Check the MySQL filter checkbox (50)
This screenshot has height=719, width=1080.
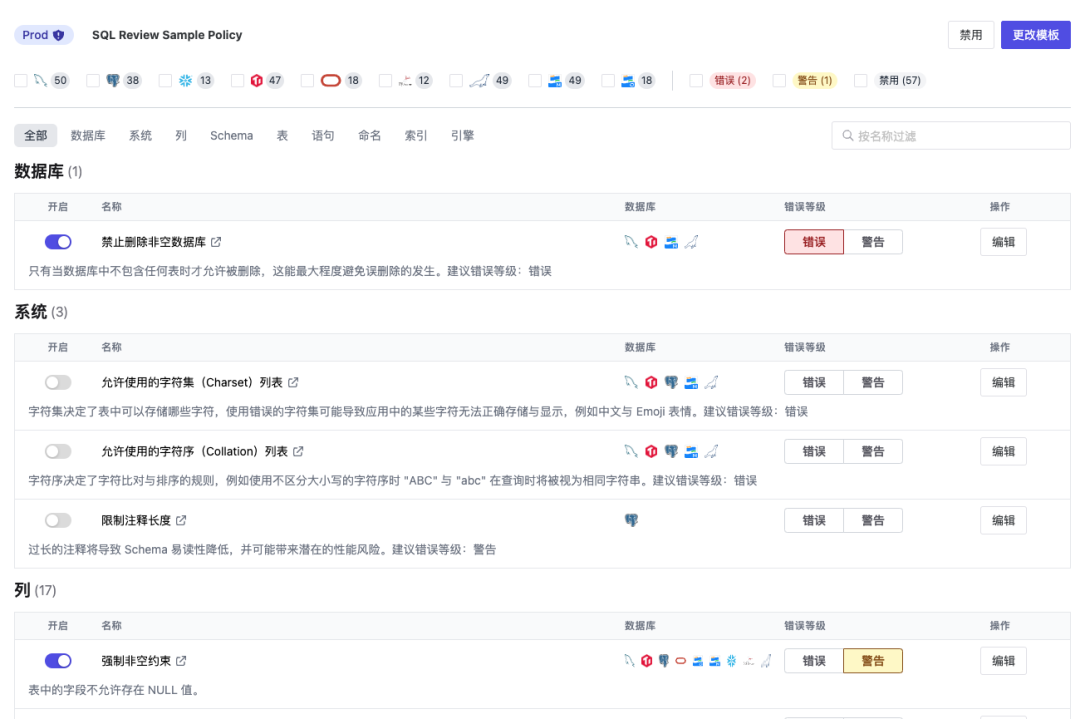[21, 81]
